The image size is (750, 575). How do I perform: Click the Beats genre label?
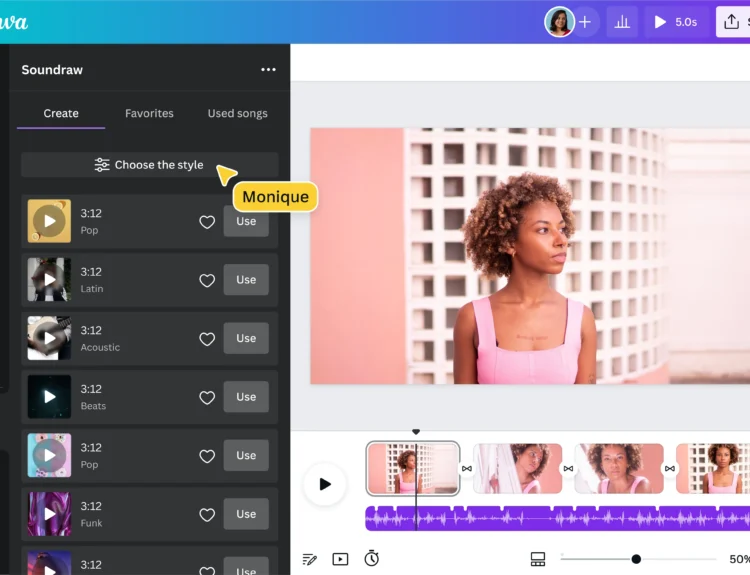click(93, 406)
